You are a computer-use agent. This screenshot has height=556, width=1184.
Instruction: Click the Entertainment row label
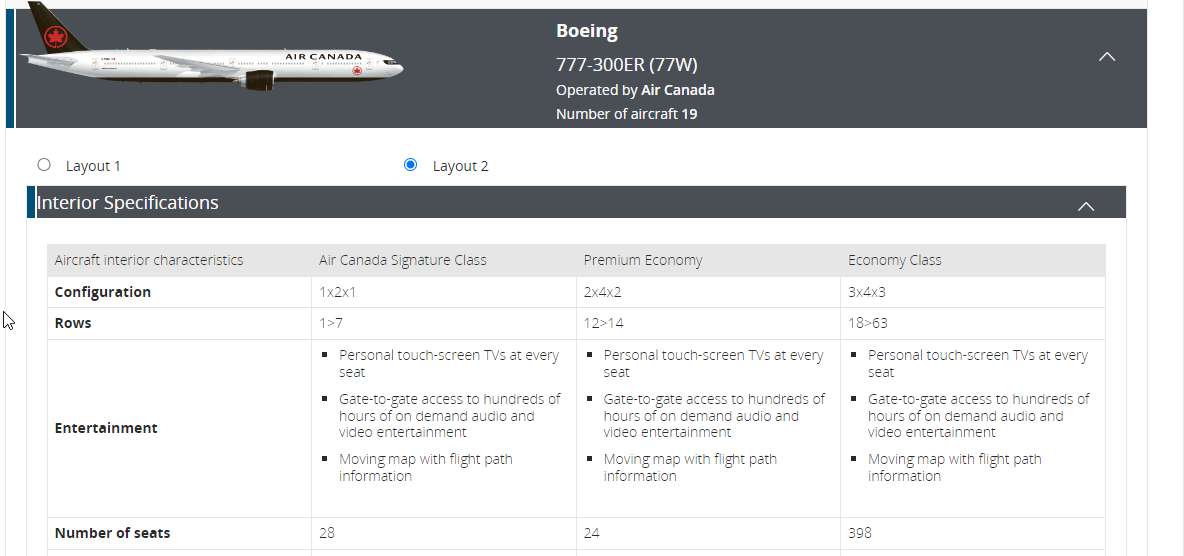point(106,428)
